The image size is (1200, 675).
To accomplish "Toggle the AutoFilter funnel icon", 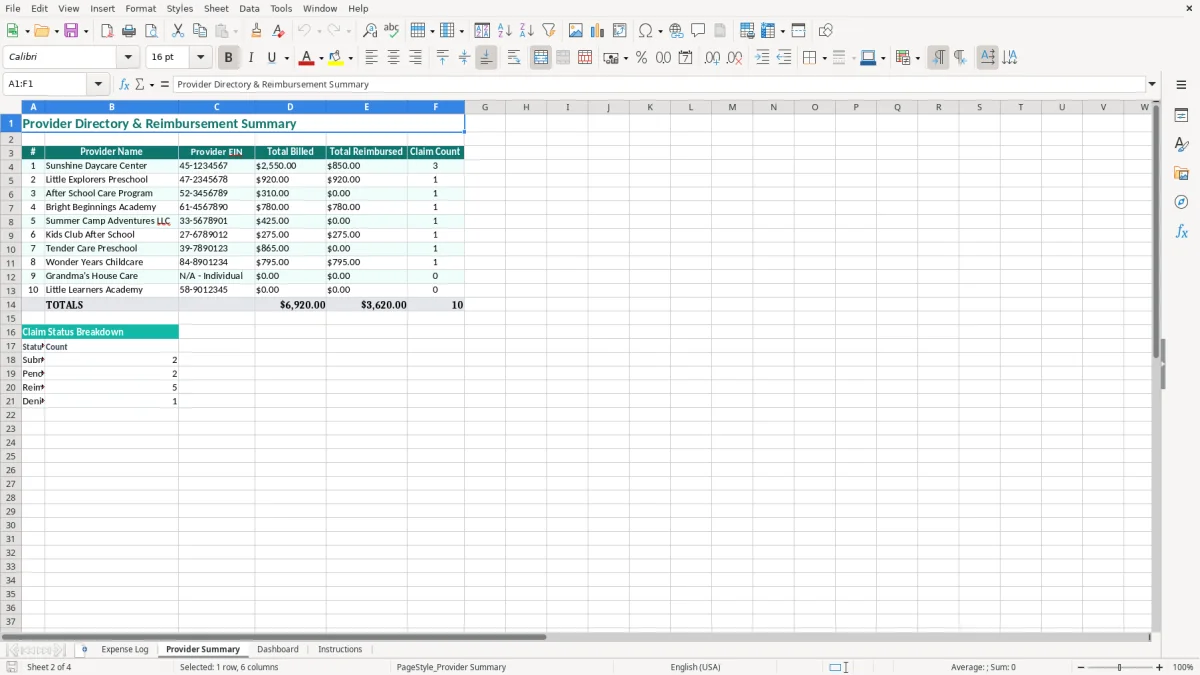I will [549, 31].
